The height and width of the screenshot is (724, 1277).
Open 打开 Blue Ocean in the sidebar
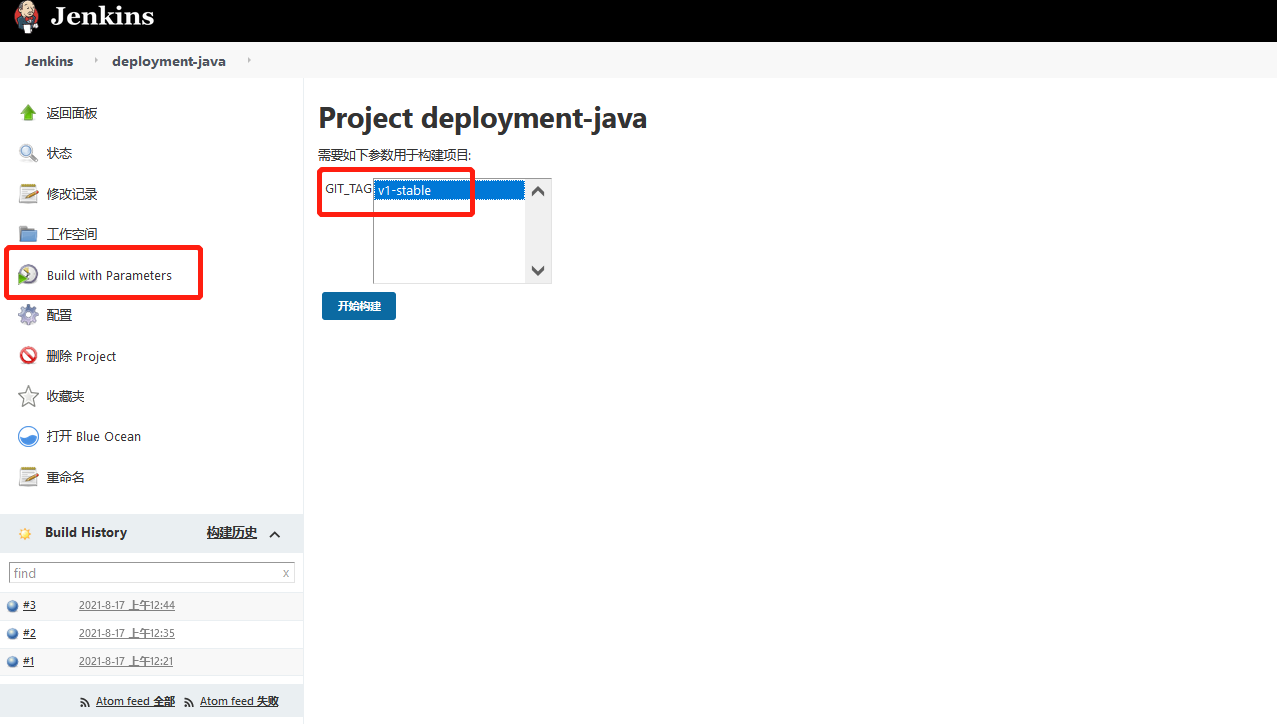[94, 436]
